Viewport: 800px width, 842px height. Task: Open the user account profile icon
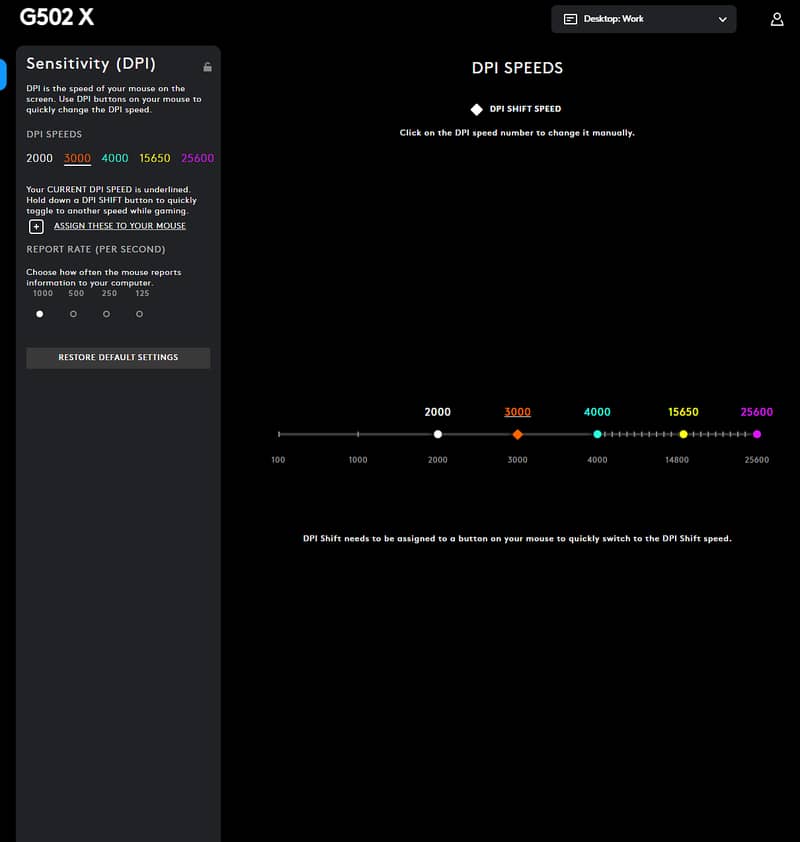[x=777, y=19]
